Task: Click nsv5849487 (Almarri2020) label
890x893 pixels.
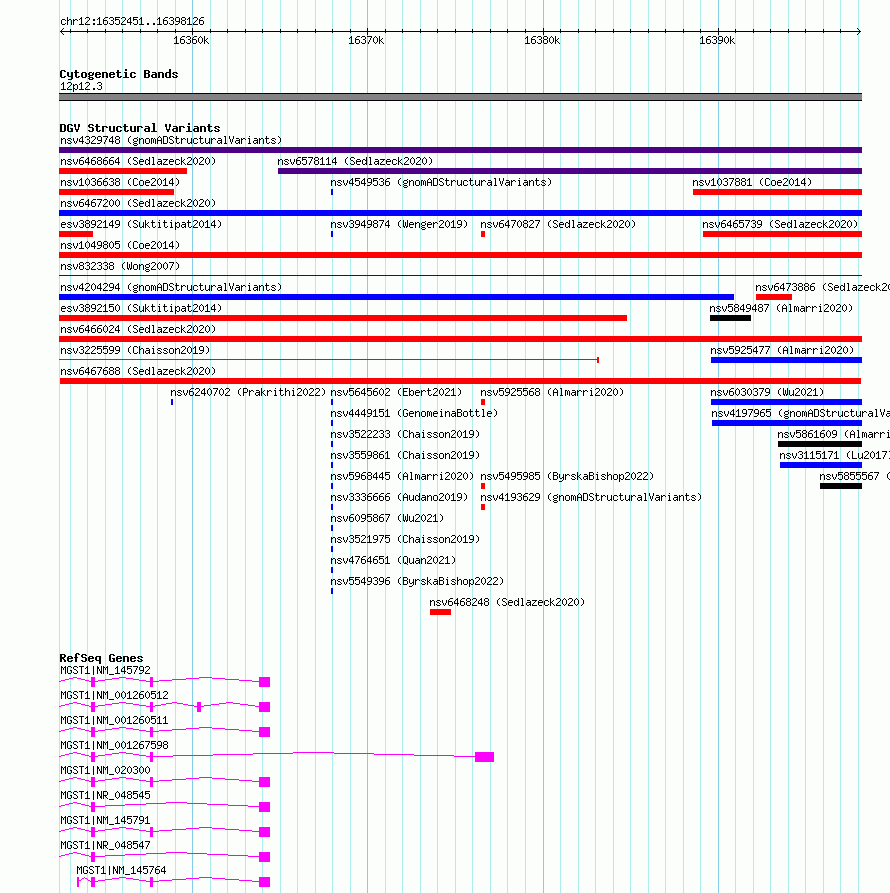Action: (x=781, y=308)
